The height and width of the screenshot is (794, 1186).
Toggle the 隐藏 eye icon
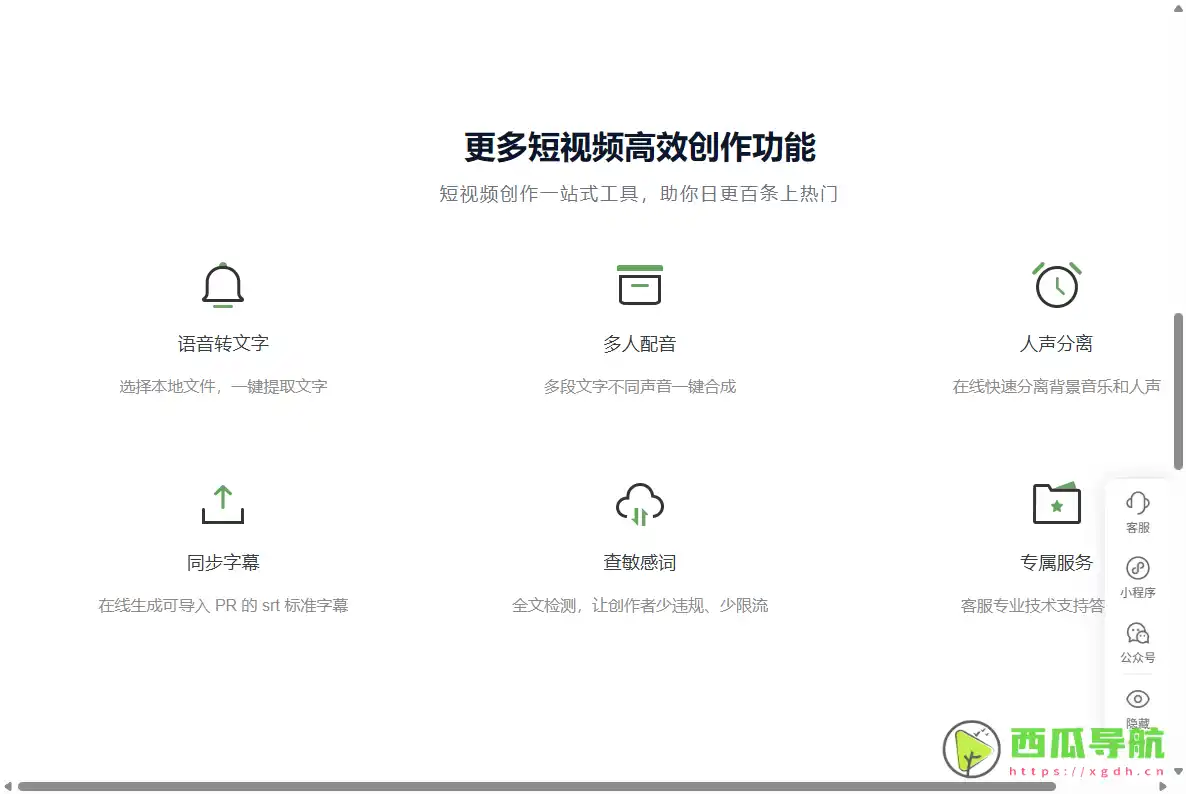1138,699
